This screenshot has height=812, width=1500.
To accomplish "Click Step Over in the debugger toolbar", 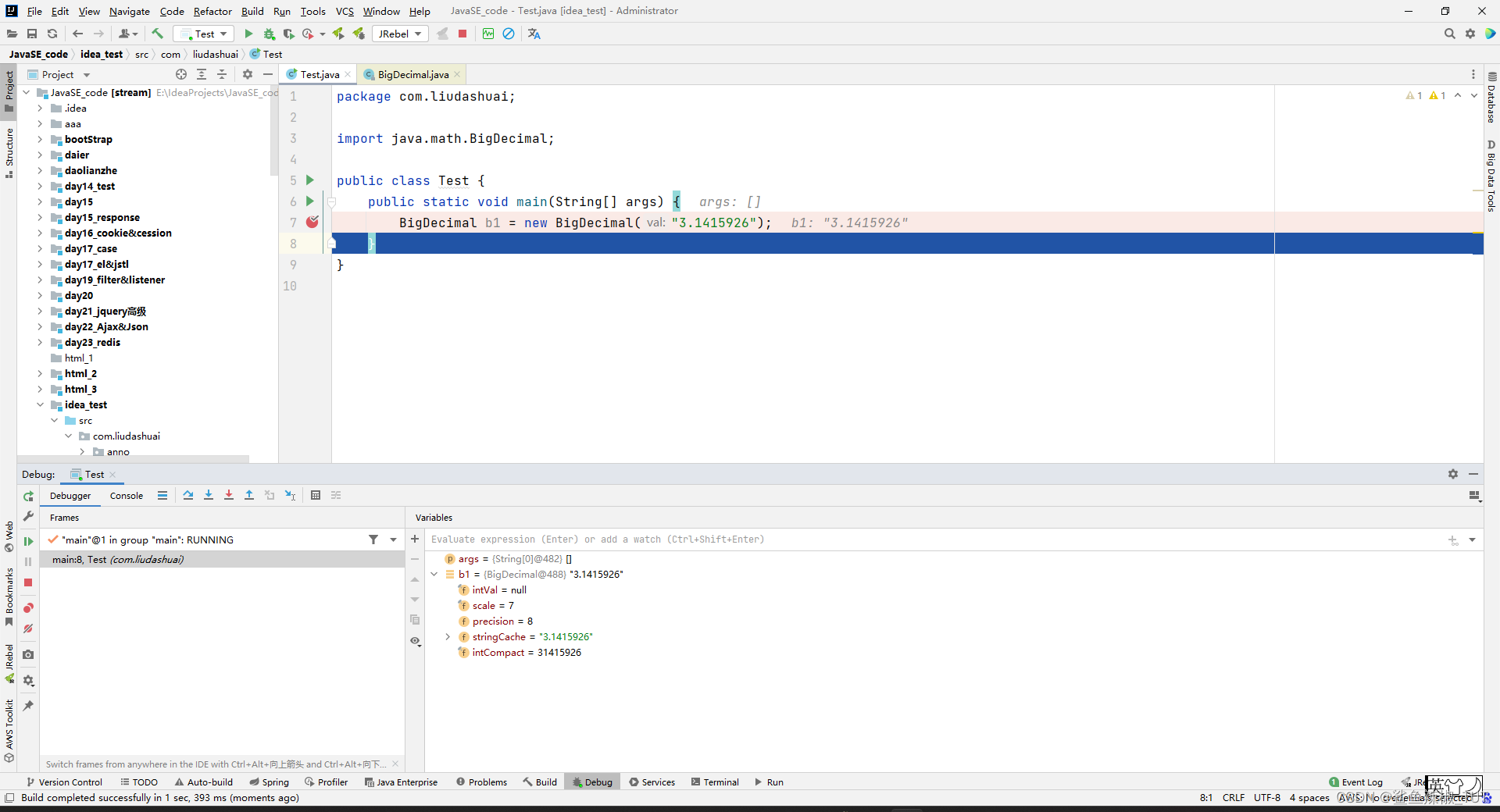I will pyautogui.click(x=188, y=495).
